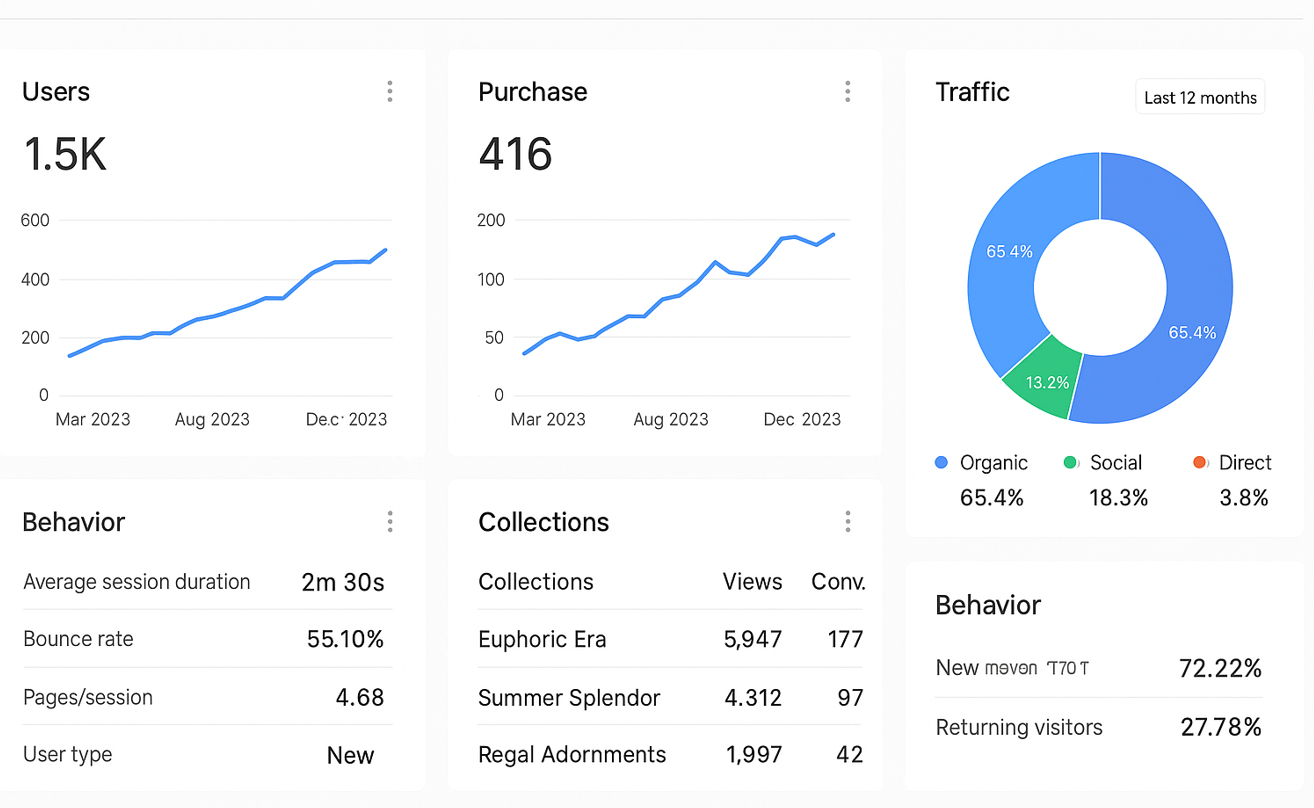Click the Bounce rate row
1314x808 pixels.
point(205,639)
